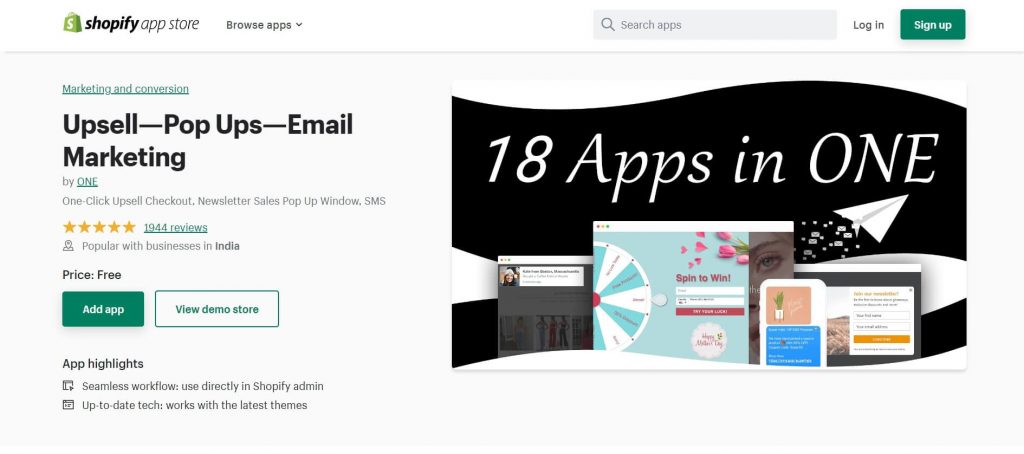This screenshot has width=1024, height=454.
Task: Open the 18 Apps in ONE banner image
Action: 709,224
